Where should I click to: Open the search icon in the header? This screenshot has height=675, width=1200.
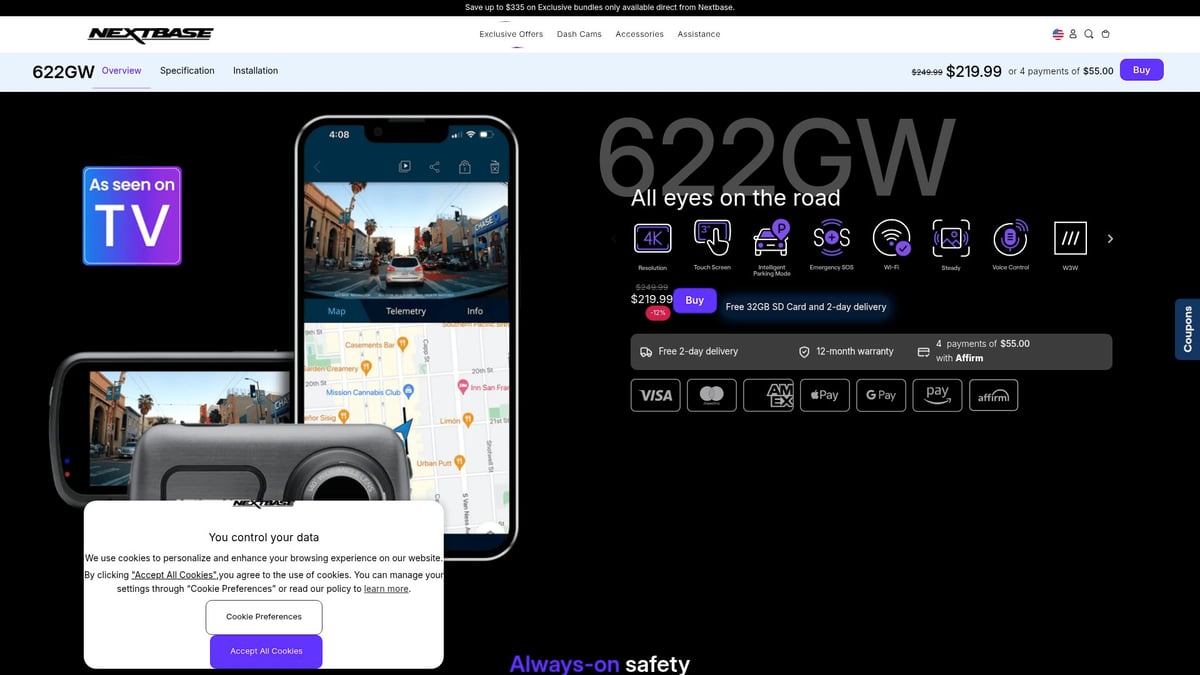point(1088,33)
